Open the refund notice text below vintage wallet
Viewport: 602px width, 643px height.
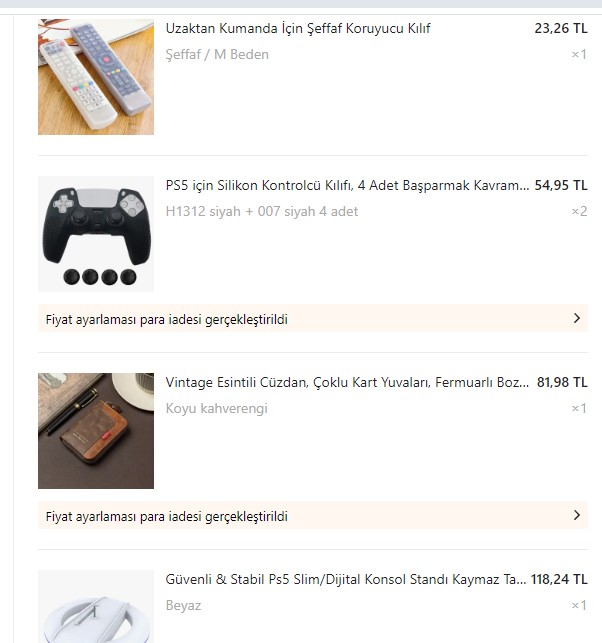pyautogui.click(x=167, y=517)
